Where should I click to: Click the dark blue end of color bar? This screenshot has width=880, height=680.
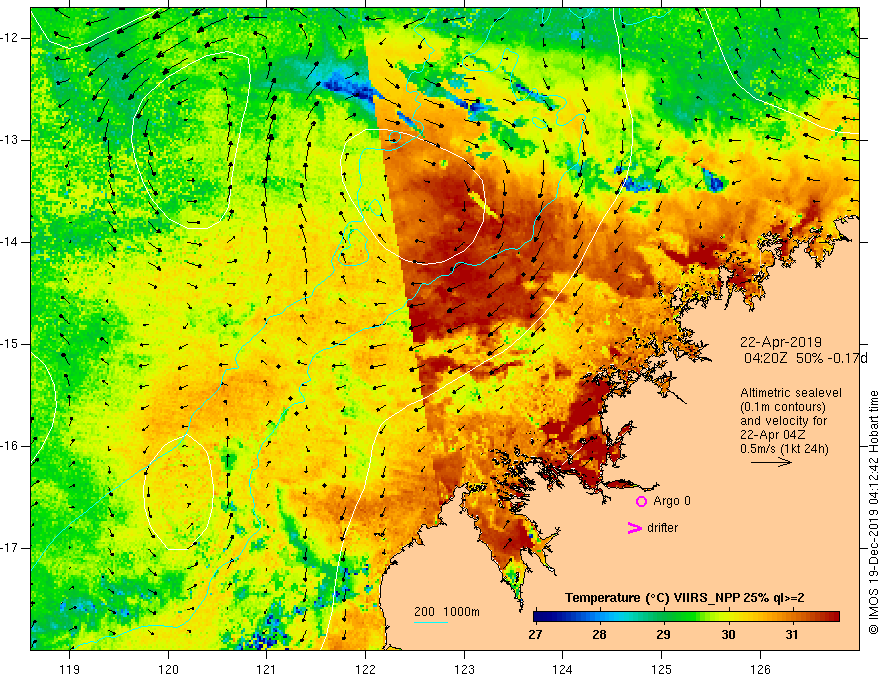(539, 617)
